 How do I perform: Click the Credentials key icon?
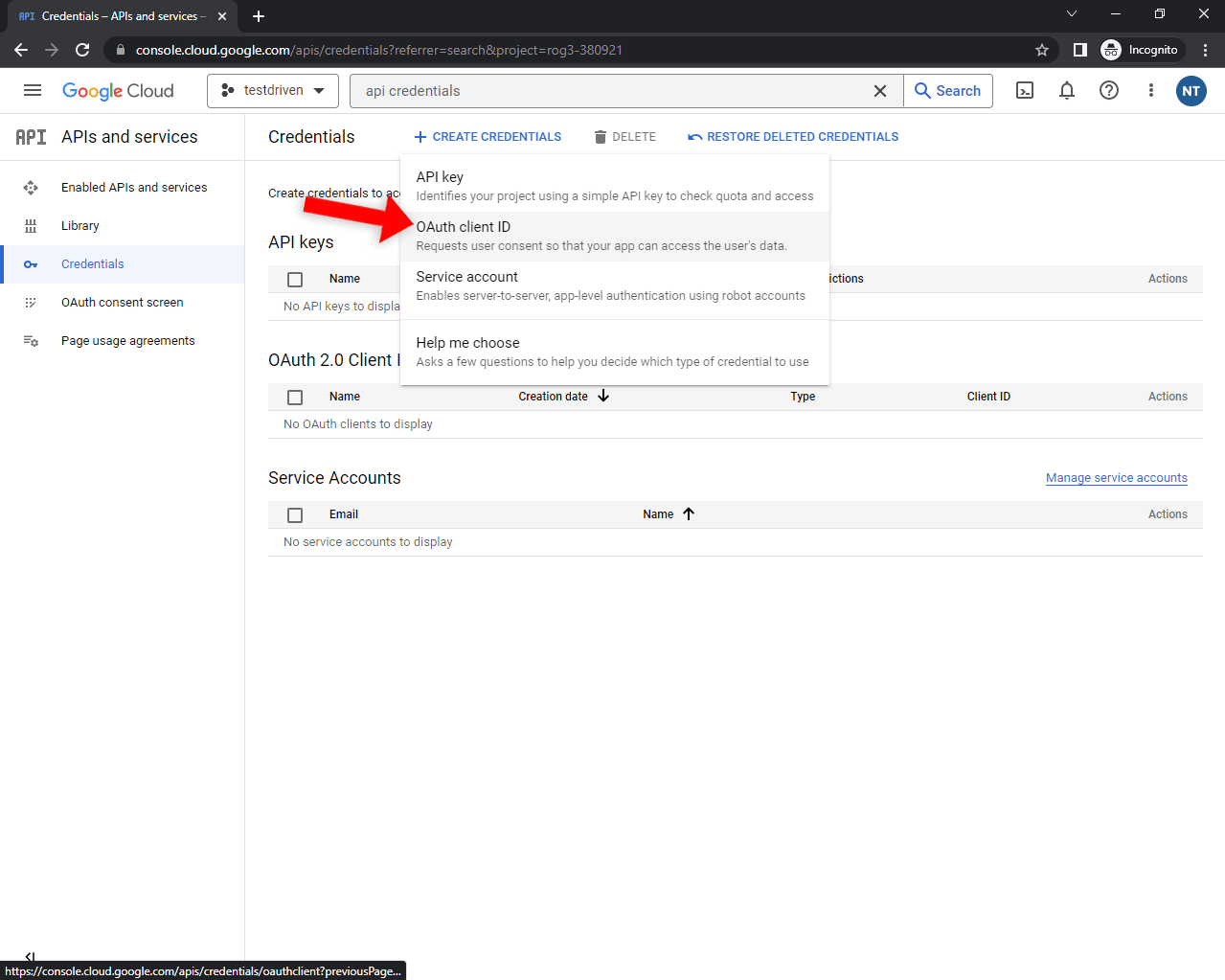coord(31,264)
